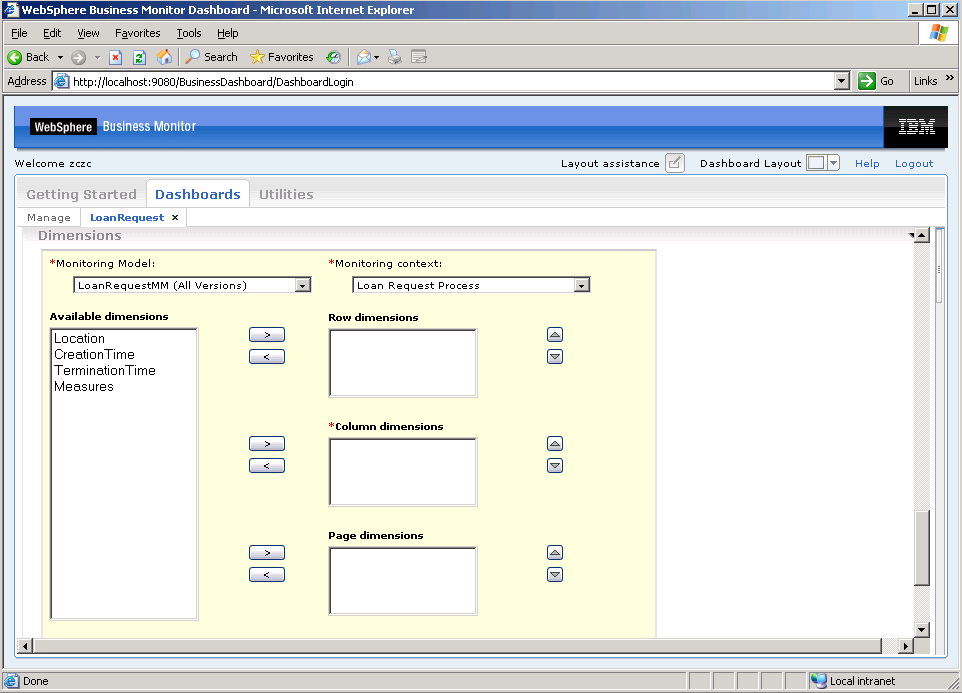Select the LoanRequest sub-tab
This screenshot has width=962, height=693.
coord(127,218)
